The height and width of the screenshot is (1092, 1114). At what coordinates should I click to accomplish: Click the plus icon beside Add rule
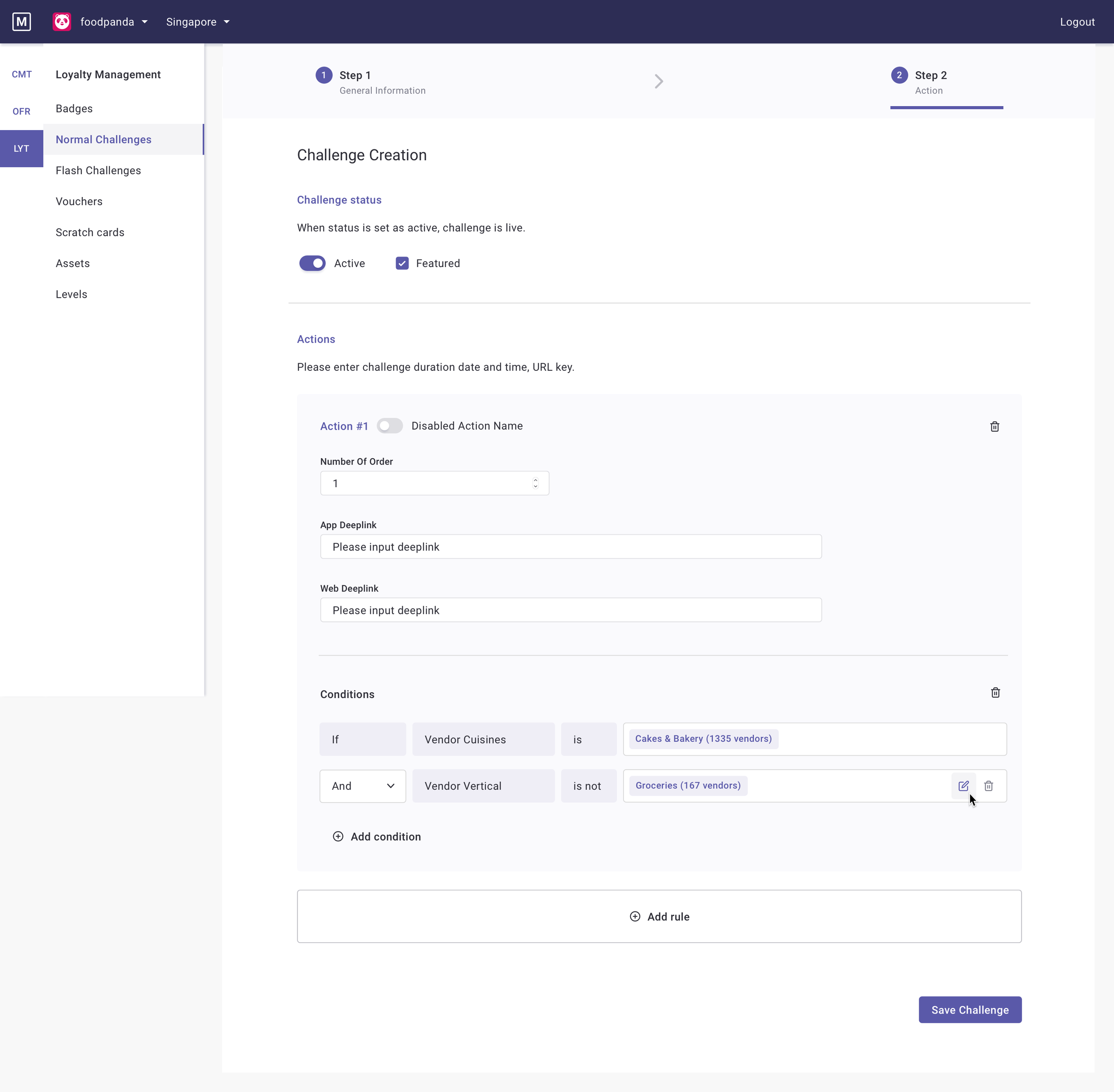click(635, 916)
